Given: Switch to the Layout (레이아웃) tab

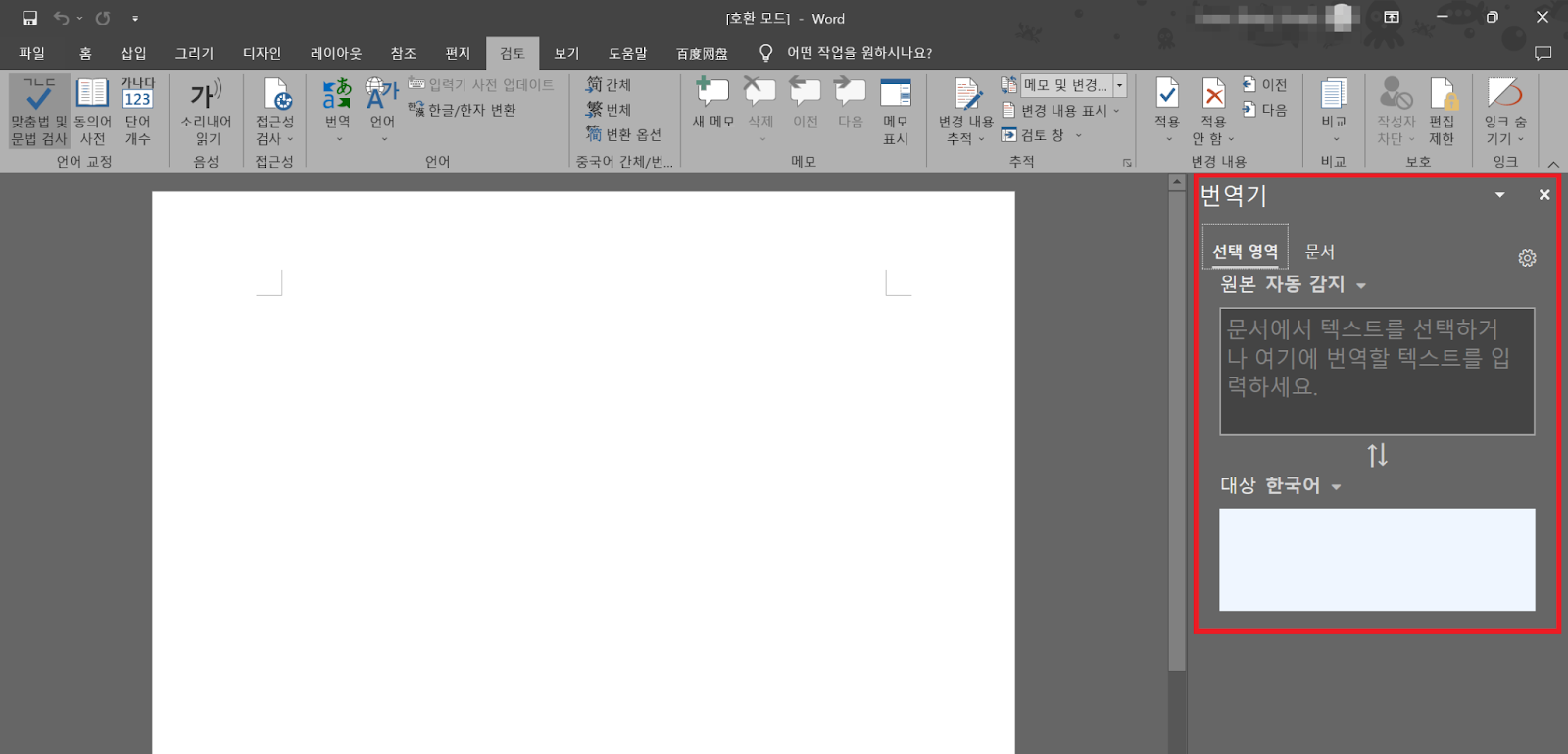Looking at the screenshot, I should (x=336, y=53).
